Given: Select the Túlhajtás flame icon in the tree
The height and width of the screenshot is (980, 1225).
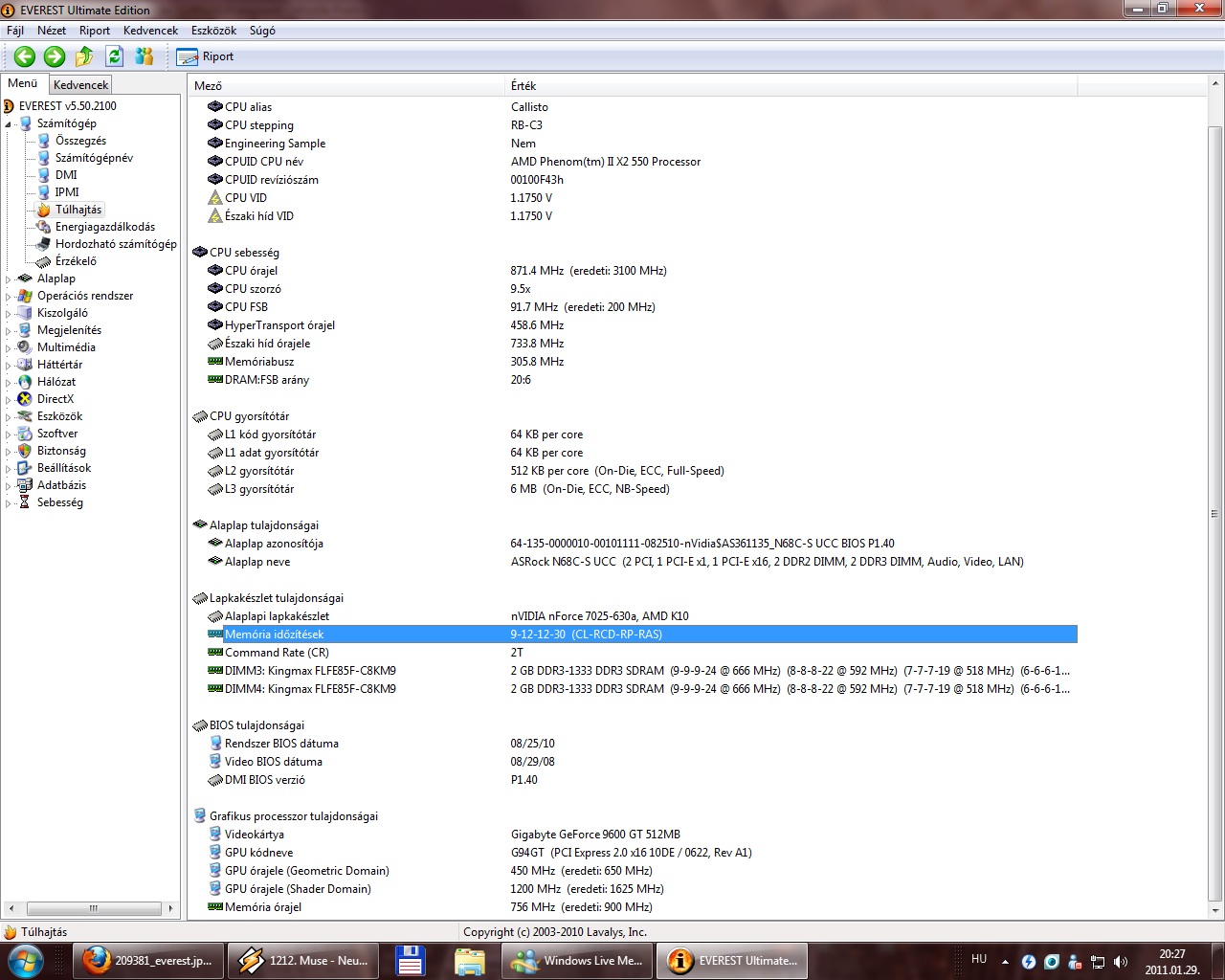Looking at the screenshot, I should click(43, 210).
